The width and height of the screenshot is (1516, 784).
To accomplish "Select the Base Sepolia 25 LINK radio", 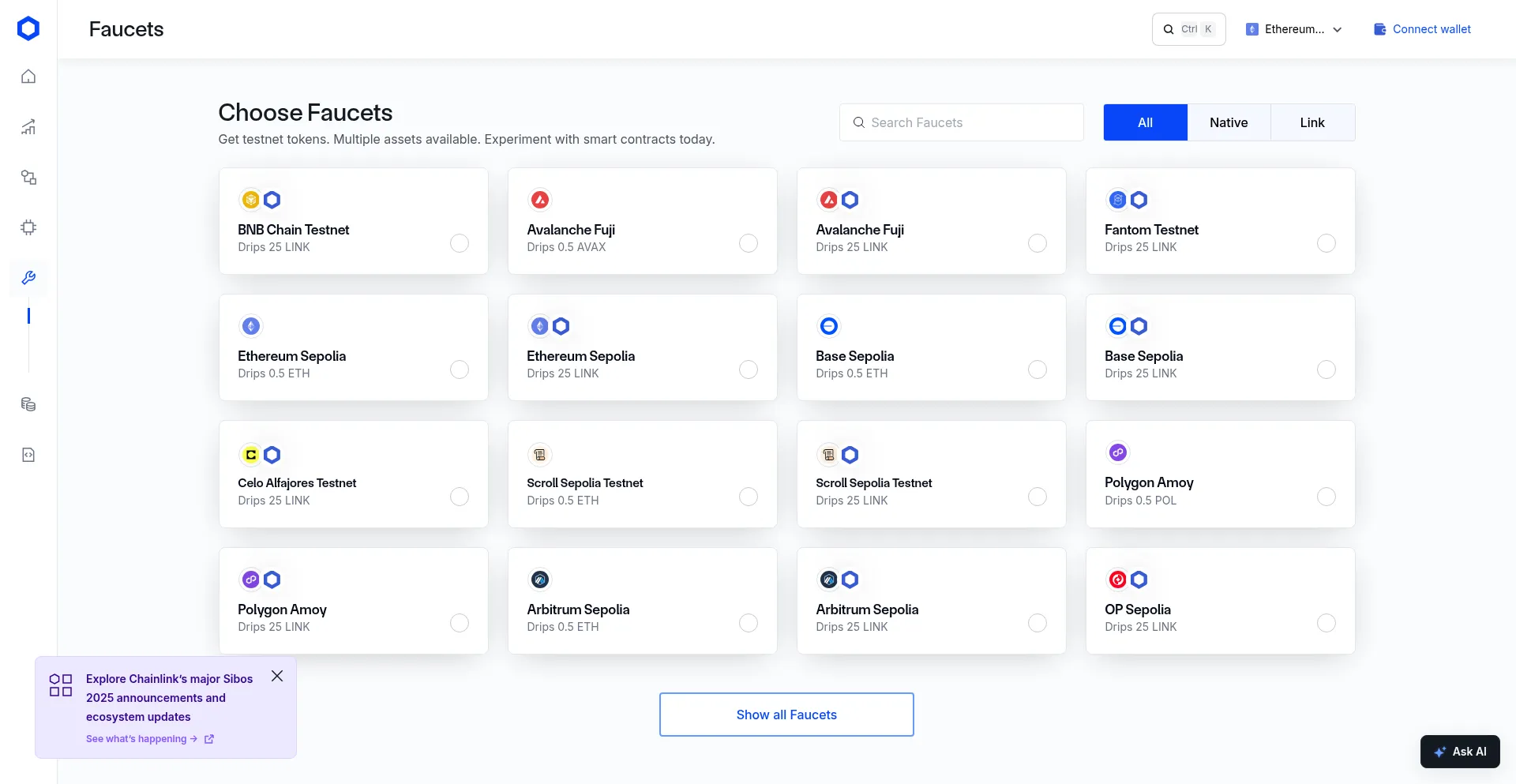I will coord(1326,369).
